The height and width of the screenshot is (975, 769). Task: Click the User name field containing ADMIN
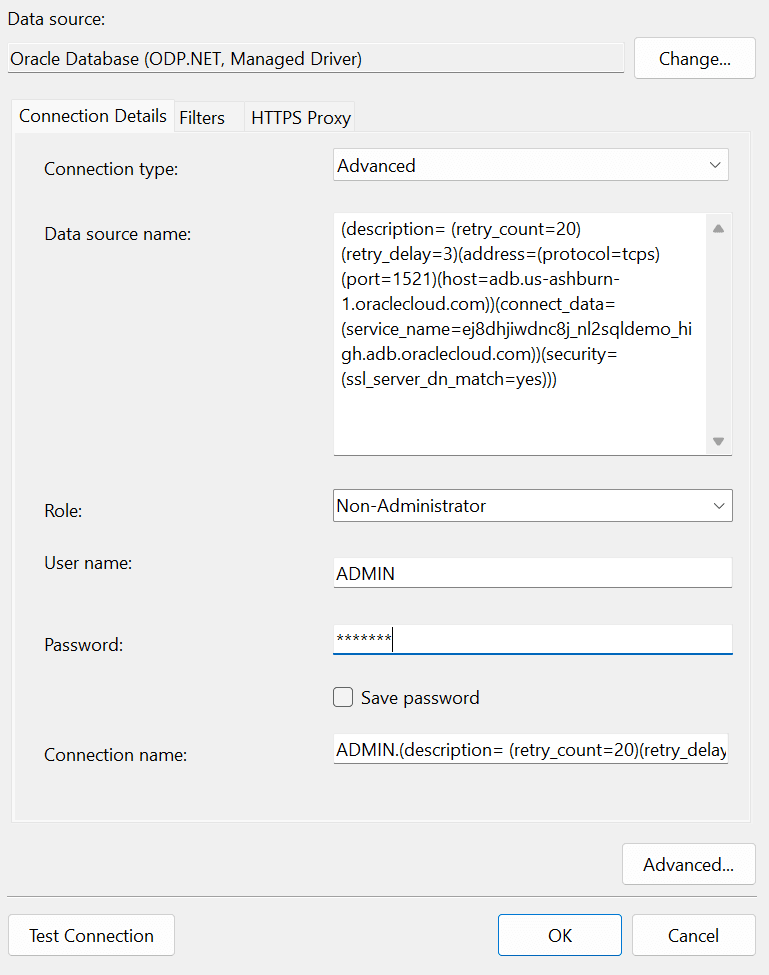tap(530, 572)
